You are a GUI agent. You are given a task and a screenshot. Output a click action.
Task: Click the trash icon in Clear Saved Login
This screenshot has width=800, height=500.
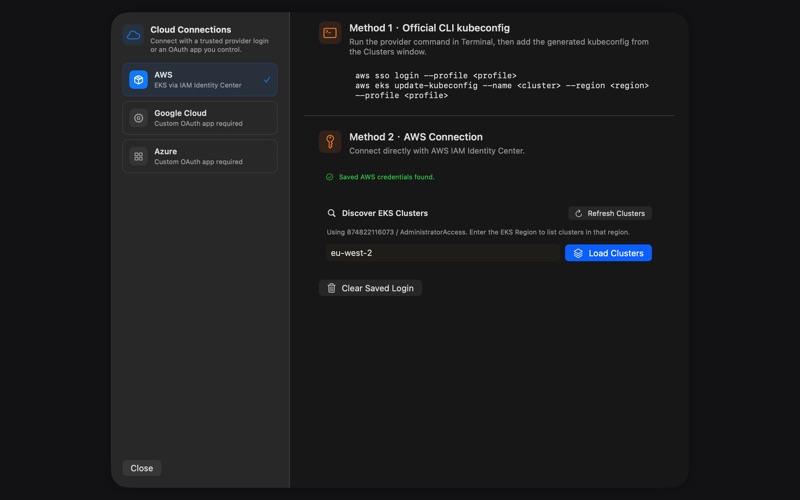click(x=331, y=288)
